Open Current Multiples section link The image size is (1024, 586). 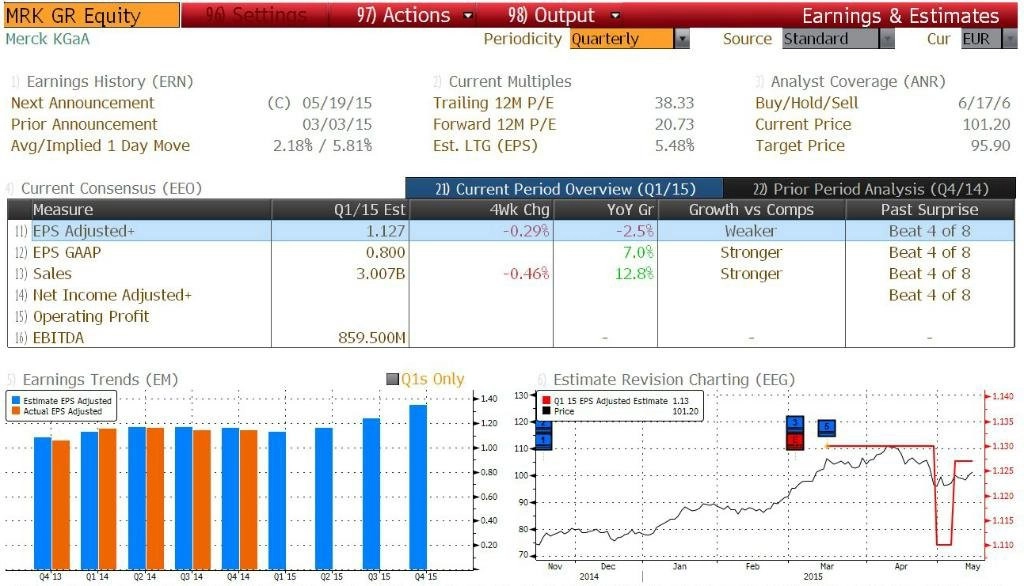(509, 82)
